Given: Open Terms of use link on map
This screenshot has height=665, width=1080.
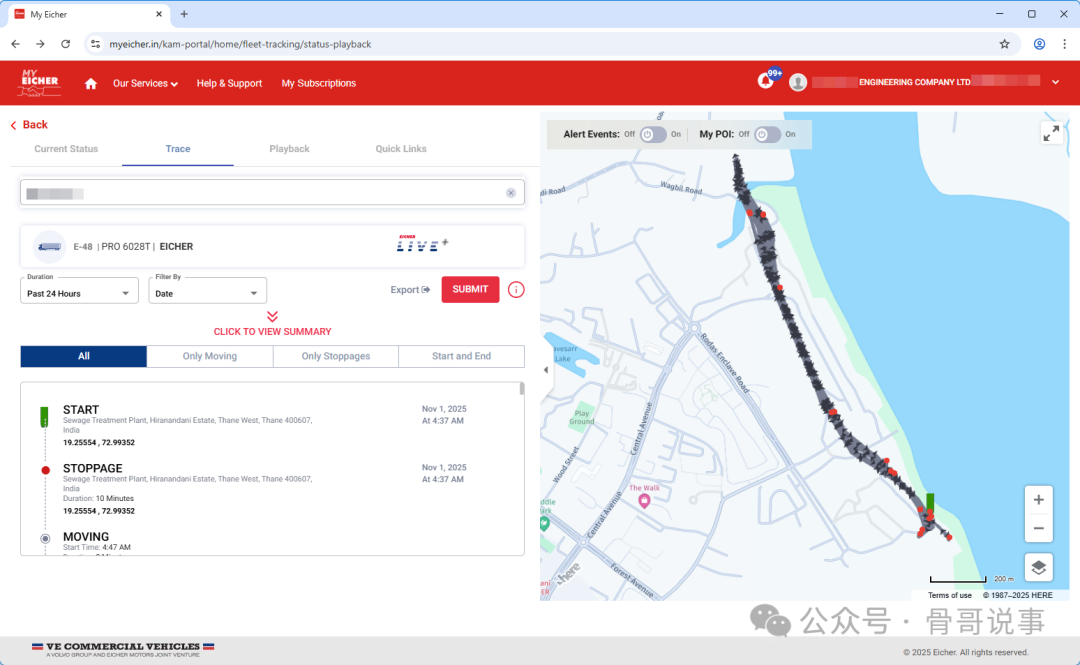Looking at the screenshot, I should pyautogui.click(x=949, y=595).
